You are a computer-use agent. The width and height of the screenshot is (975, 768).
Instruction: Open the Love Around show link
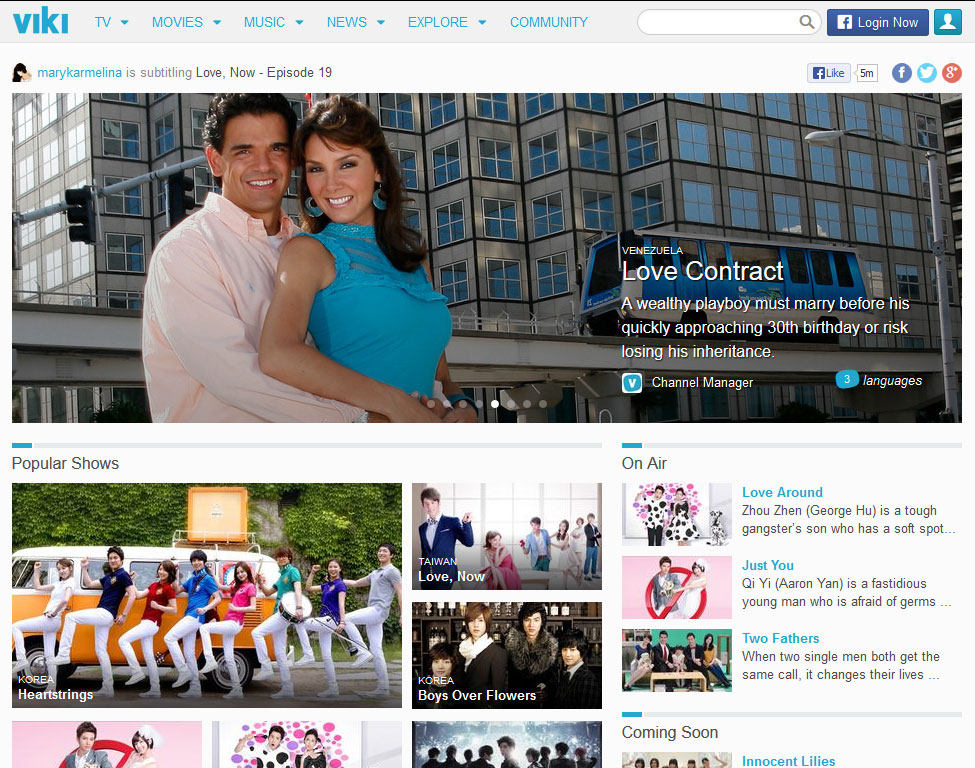782,492
